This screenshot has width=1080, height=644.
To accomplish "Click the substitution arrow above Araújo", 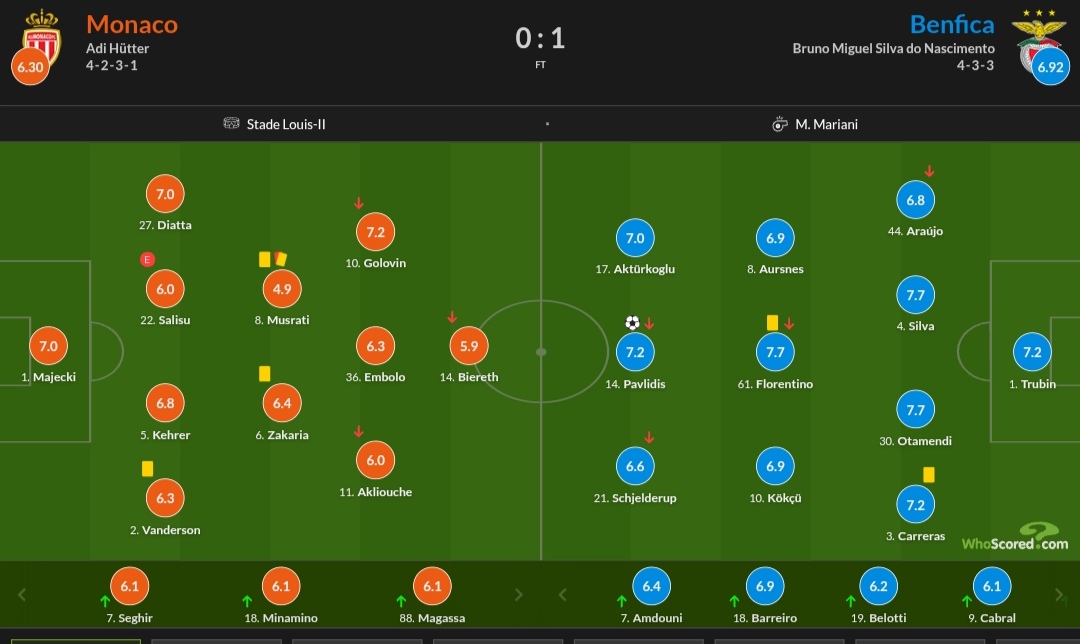I will click(x=929, y=171).
